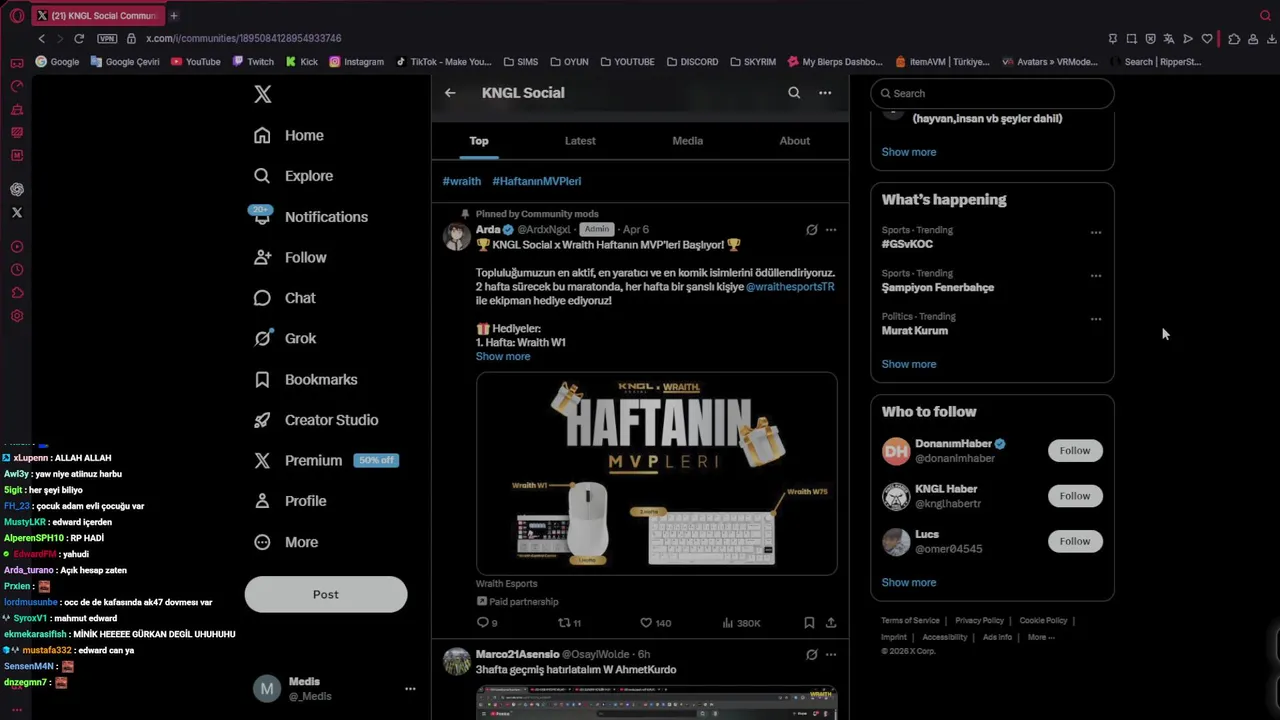Click the @wraithesportsTR mention
Screen dimensions: 1280x720
[790, 287]
